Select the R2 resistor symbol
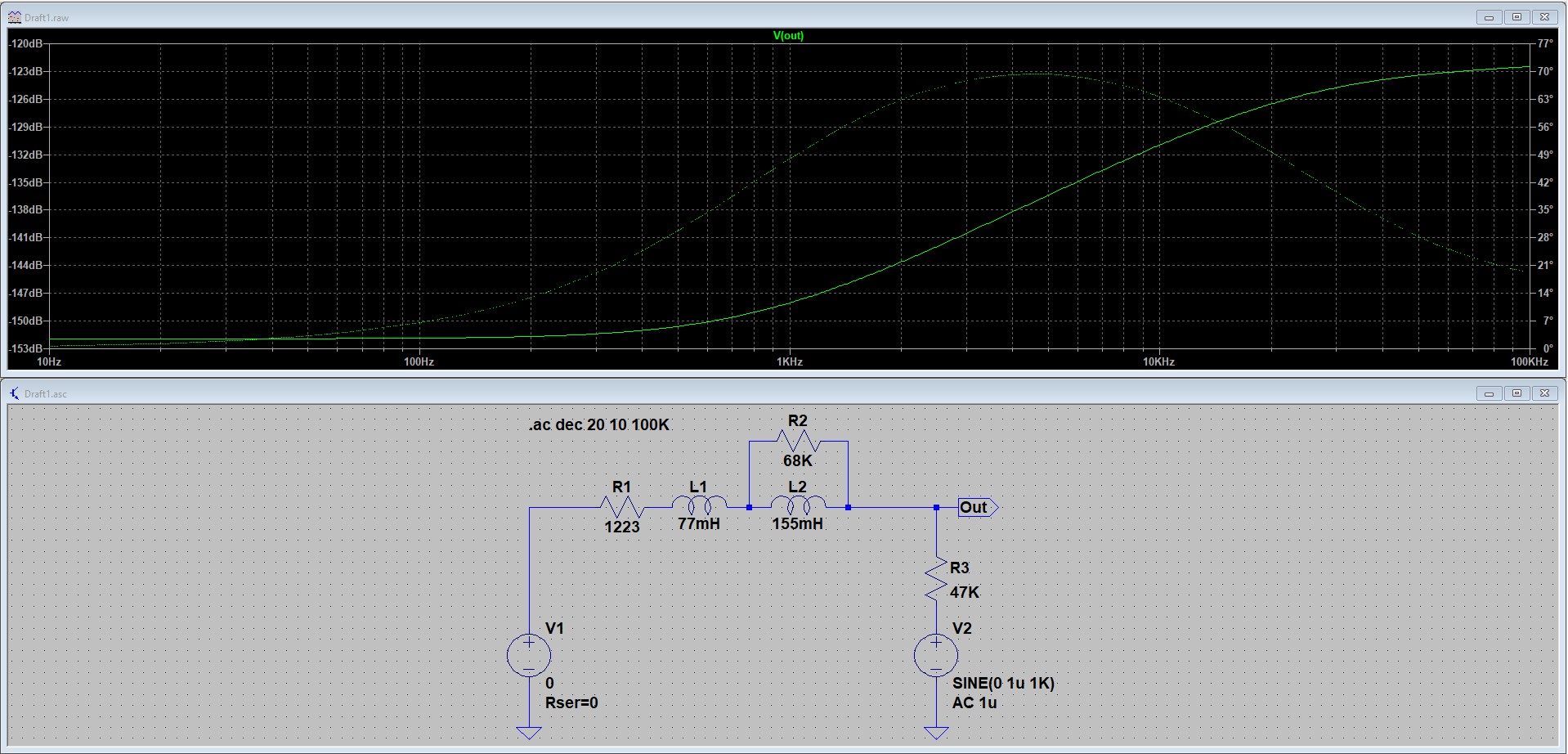1568x754 pixels. [x=798, y=441]
